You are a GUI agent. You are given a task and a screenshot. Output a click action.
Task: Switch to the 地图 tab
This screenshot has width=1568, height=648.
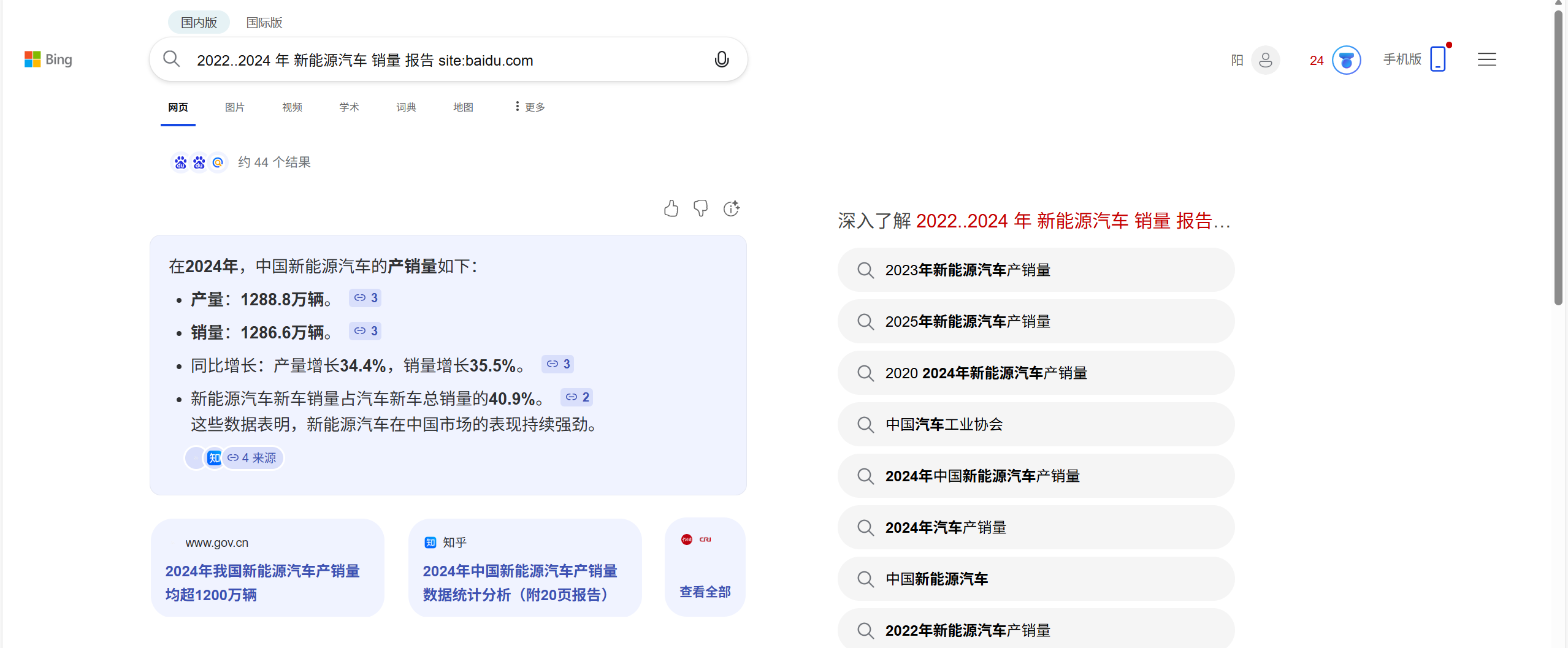(463, 107)
